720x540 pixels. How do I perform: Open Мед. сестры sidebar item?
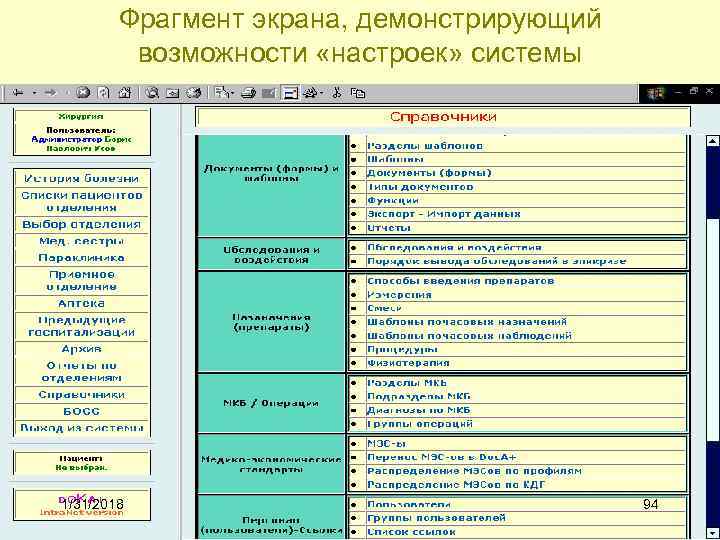(81, 241)
